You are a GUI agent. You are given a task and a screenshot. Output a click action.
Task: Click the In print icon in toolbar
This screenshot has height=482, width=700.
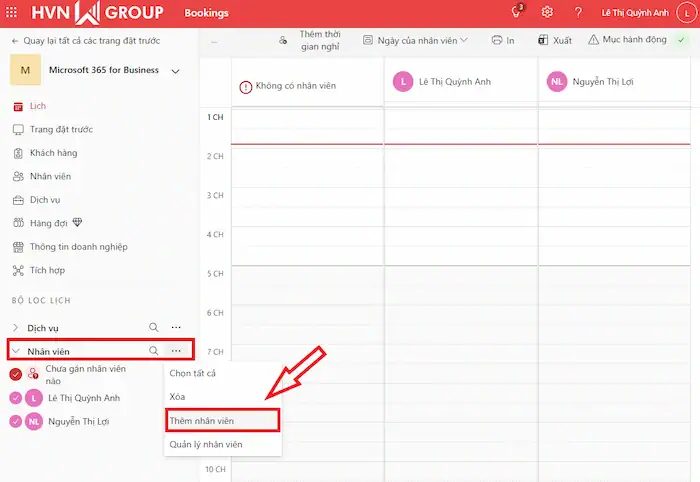pyautogui.click(x=503, y=40)
